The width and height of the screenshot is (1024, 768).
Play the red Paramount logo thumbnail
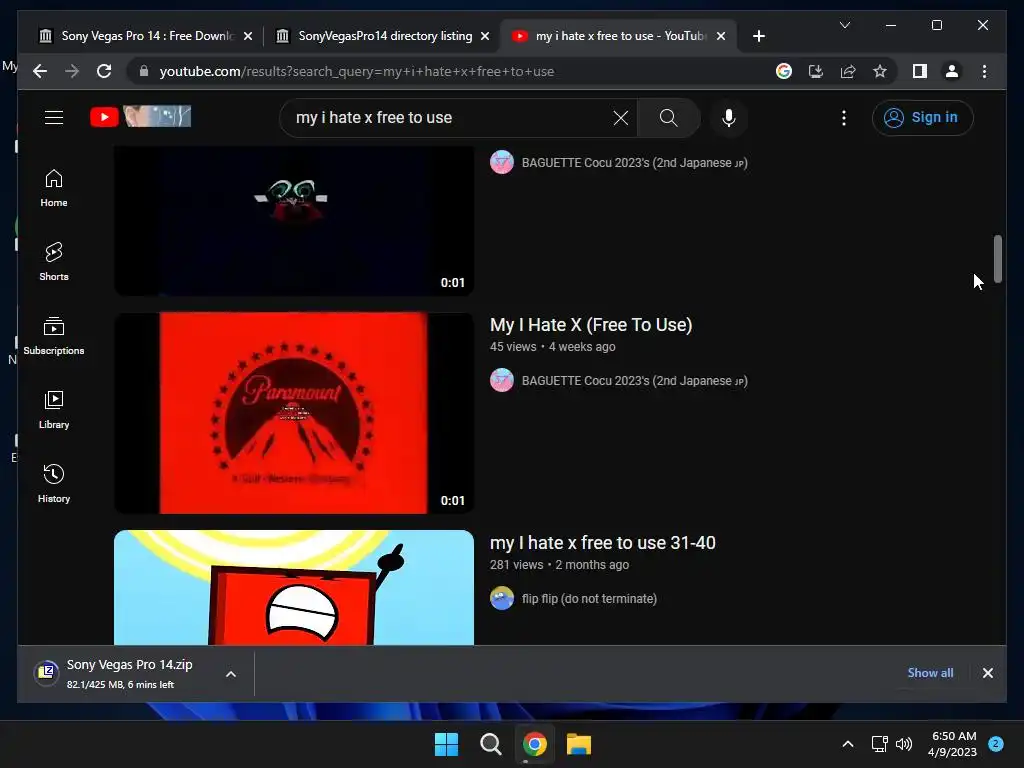coord(294,413)
